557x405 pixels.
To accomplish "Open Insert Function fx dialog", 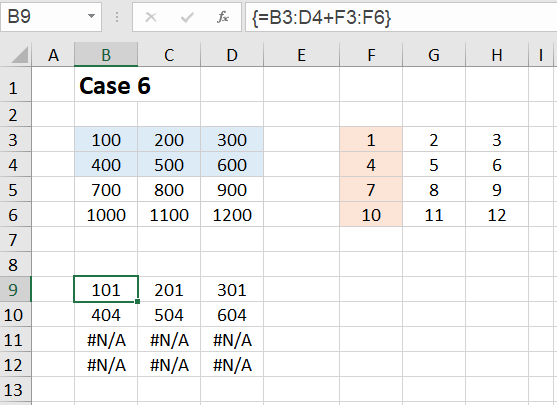I will (223, 17).
